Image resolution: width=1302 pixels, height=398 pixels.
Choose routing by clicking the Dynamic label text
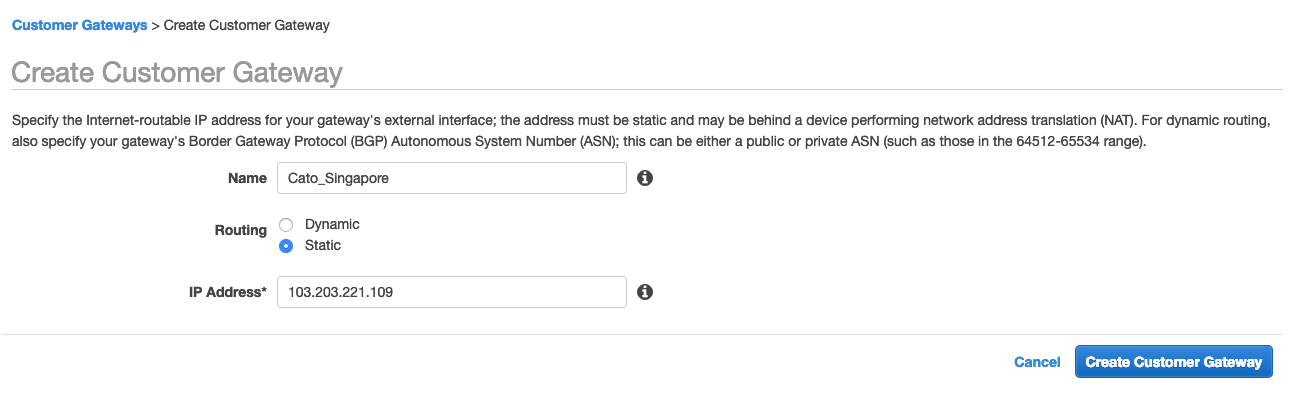[332, 225]
